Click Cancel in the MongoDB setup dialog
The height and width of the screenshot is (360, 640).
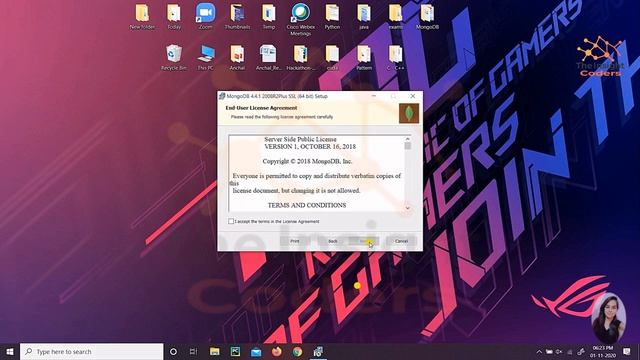(402, 241)
